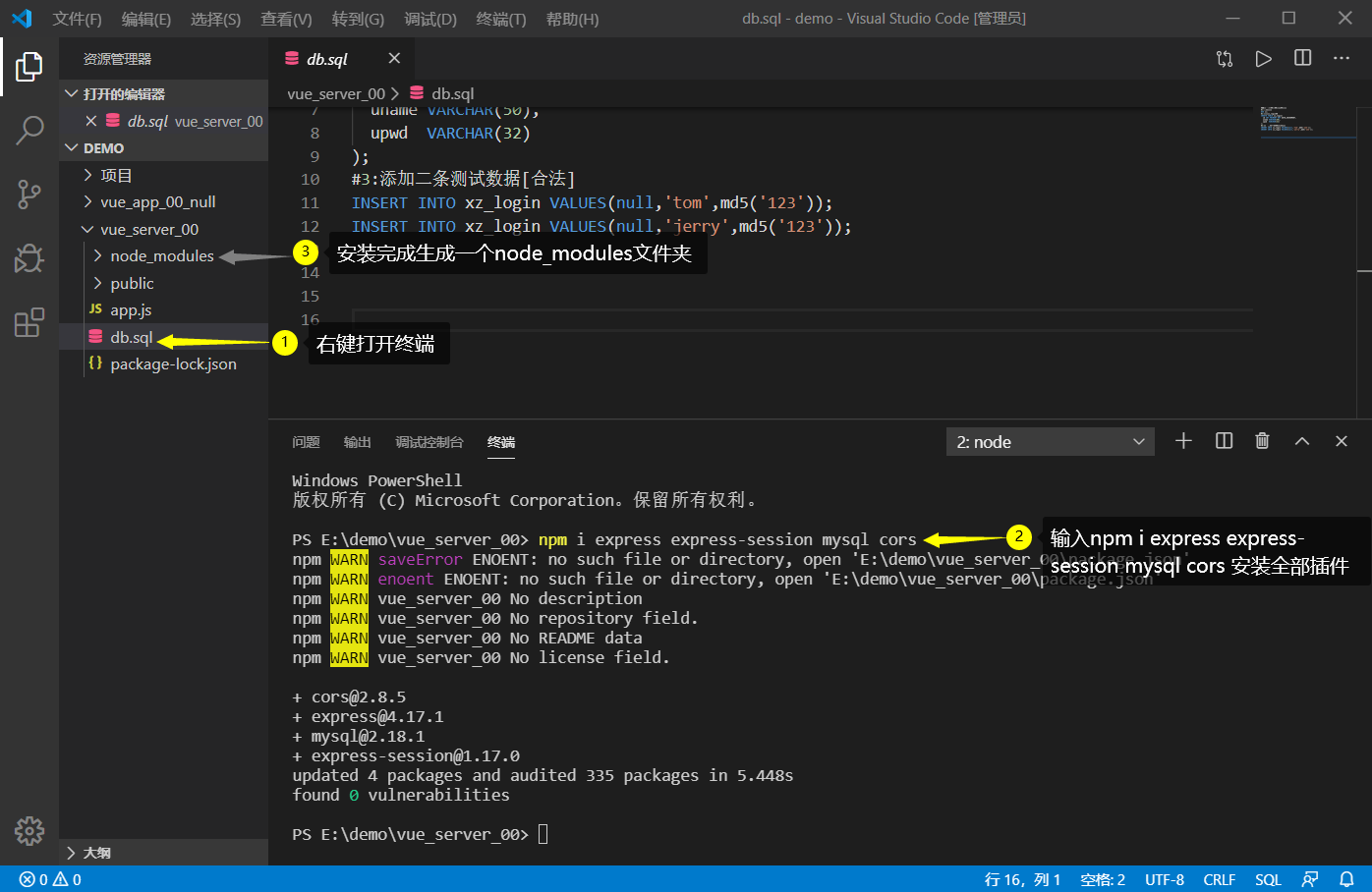Screen dimensions: 1372x892
Task: Maximize the terminal panel with the chevron
Action: (x=1301, y=441)
